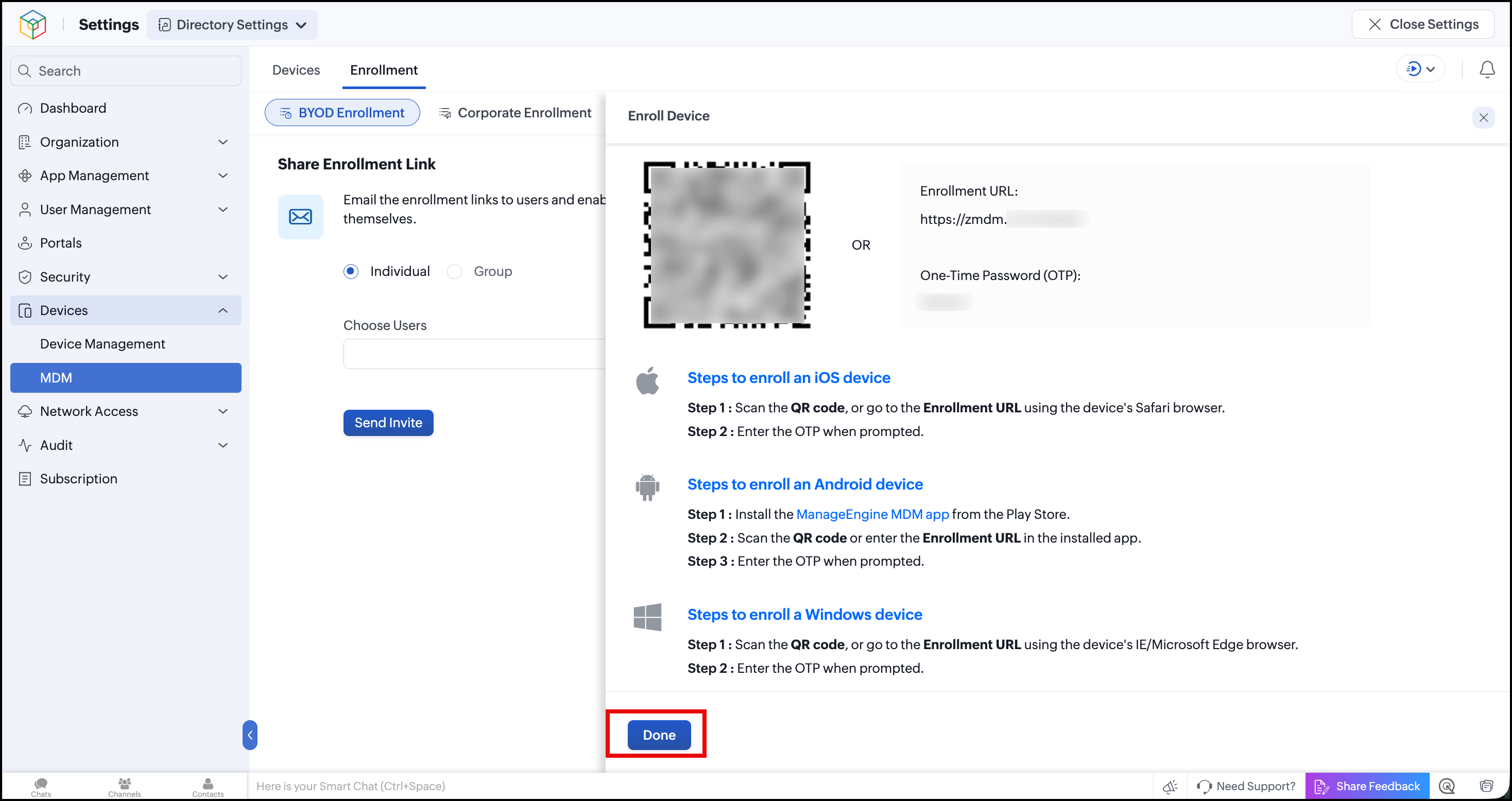1512x801 pixels.
Task: Collapse the Devices section chevron
Action: (x=223, y=310)
